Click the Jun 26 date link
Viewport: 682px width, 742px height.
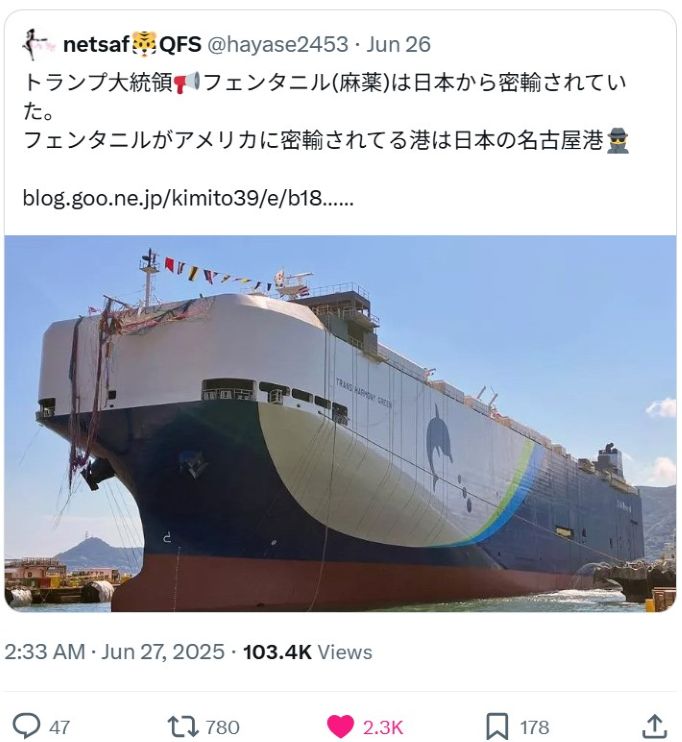pos(399,44)
